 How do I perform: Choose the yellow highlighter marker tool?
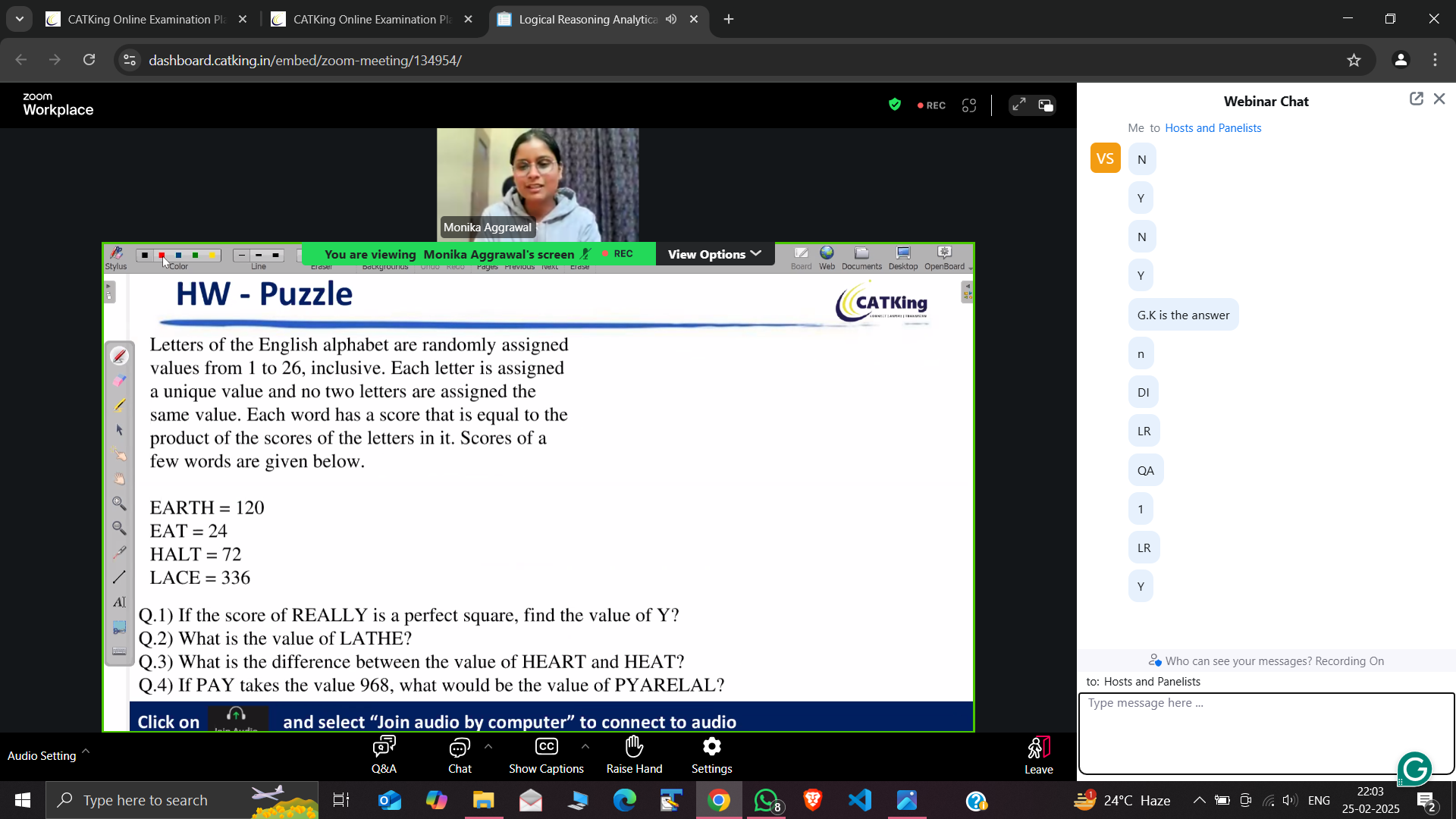point(120,405)
